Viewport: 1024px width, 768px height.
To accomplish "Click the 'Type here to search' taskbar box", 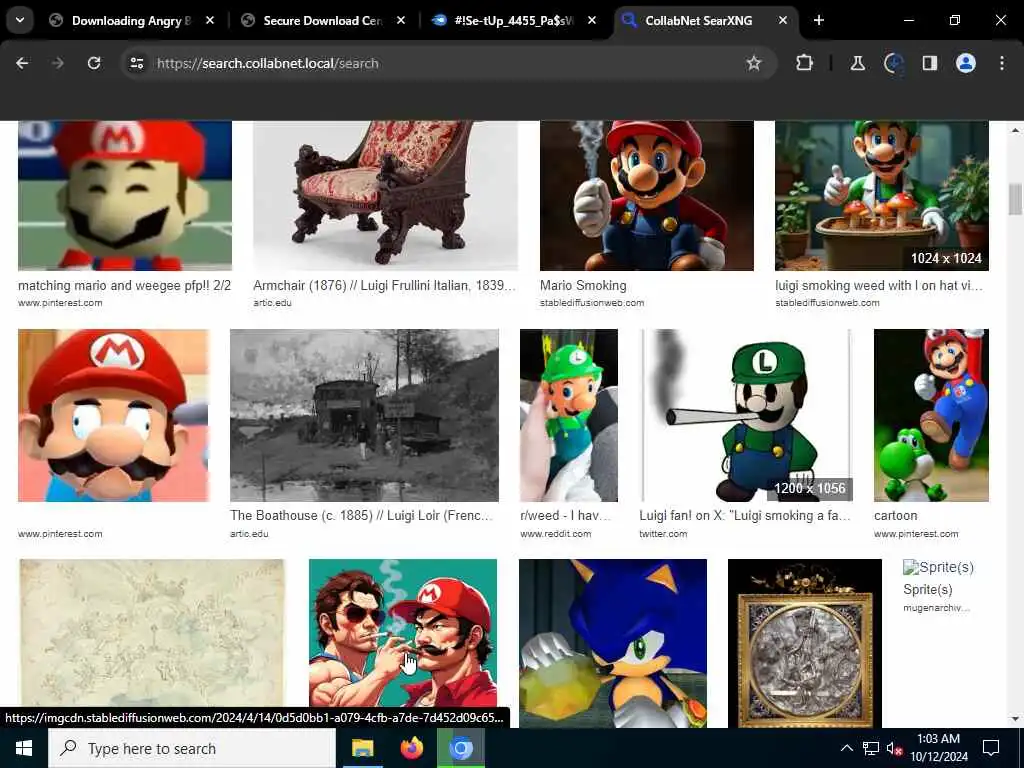I will point(192,748).
